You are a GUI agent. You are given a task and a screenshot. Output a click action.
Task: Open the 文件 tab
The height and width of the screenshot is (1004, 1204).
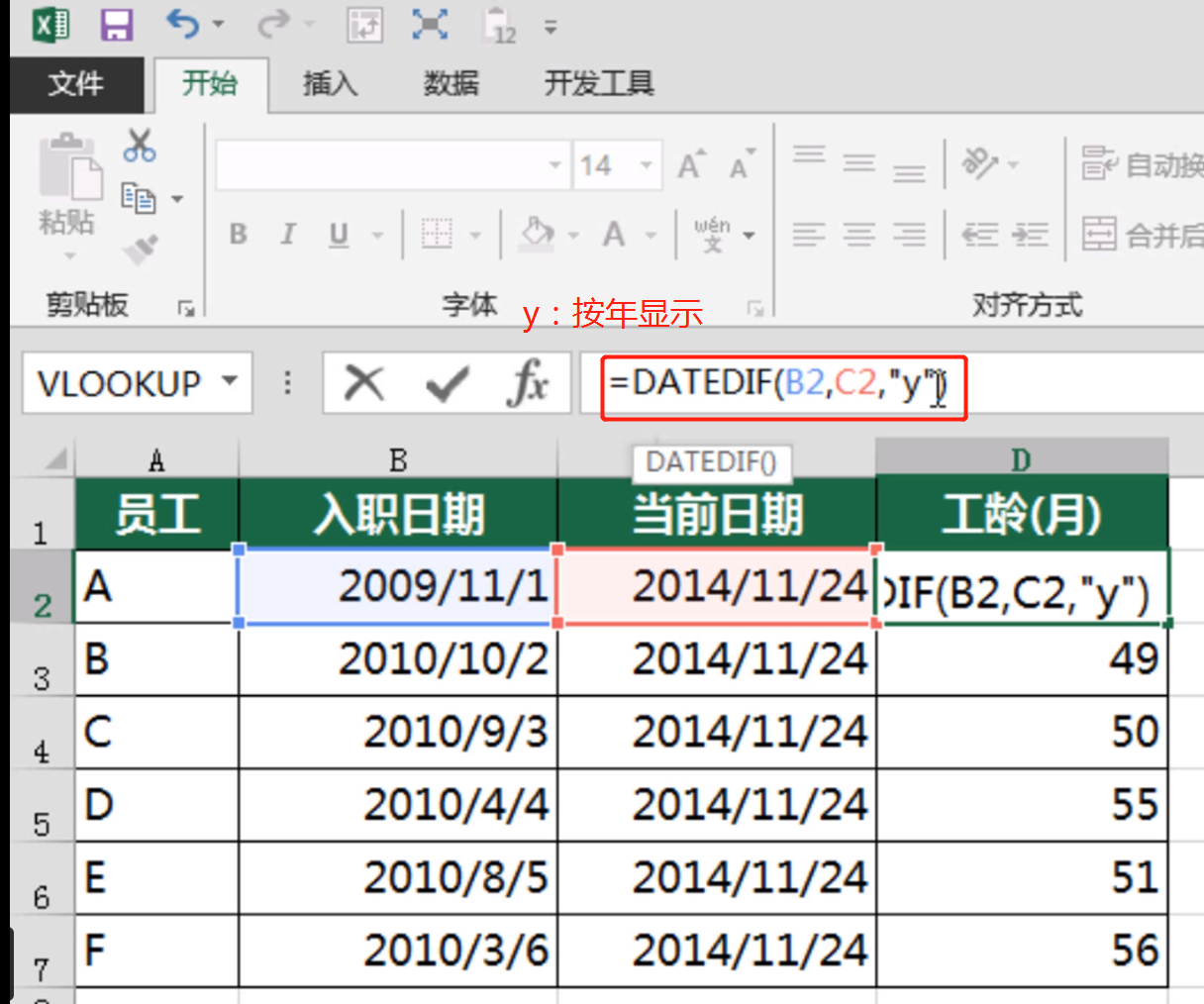click(75, 84)
